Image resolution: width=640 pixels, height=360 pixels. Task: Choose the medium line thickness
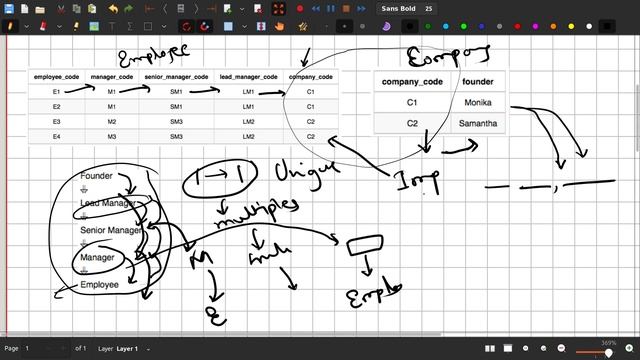pyautogui.click(x=344, y=27)
